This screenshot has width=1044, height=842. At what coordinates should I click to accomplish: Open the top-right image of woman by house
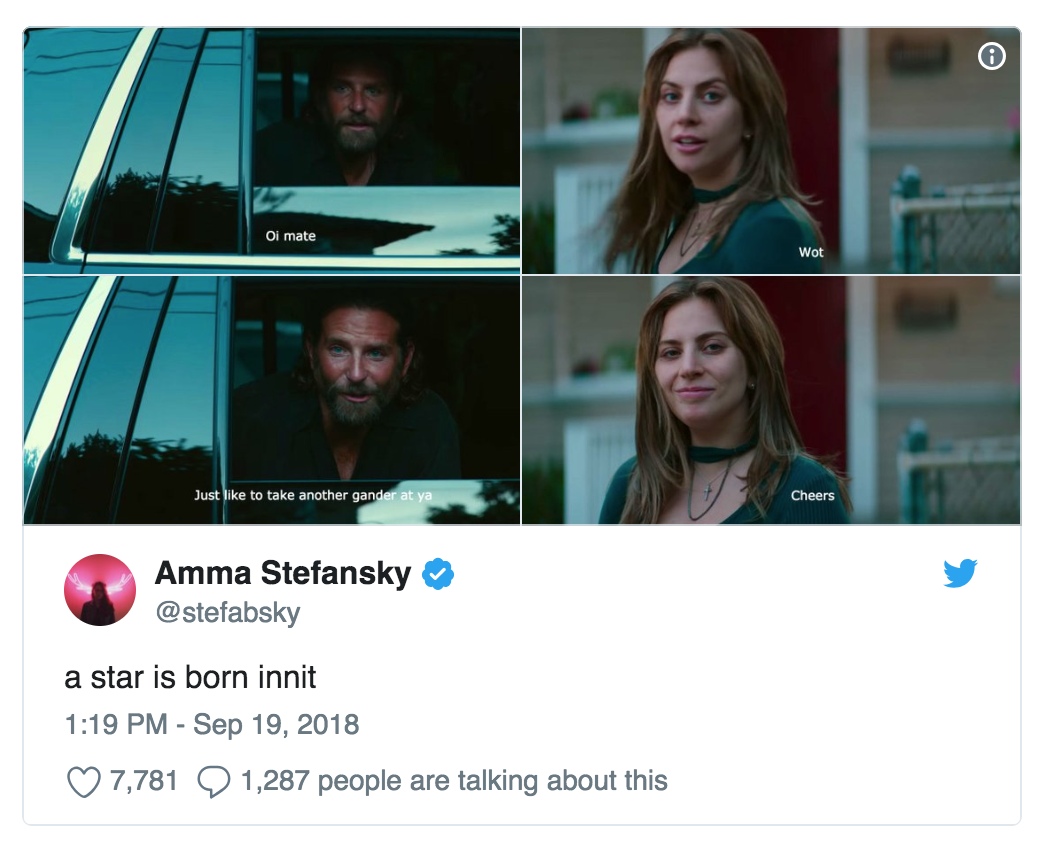tap(771, 150)
